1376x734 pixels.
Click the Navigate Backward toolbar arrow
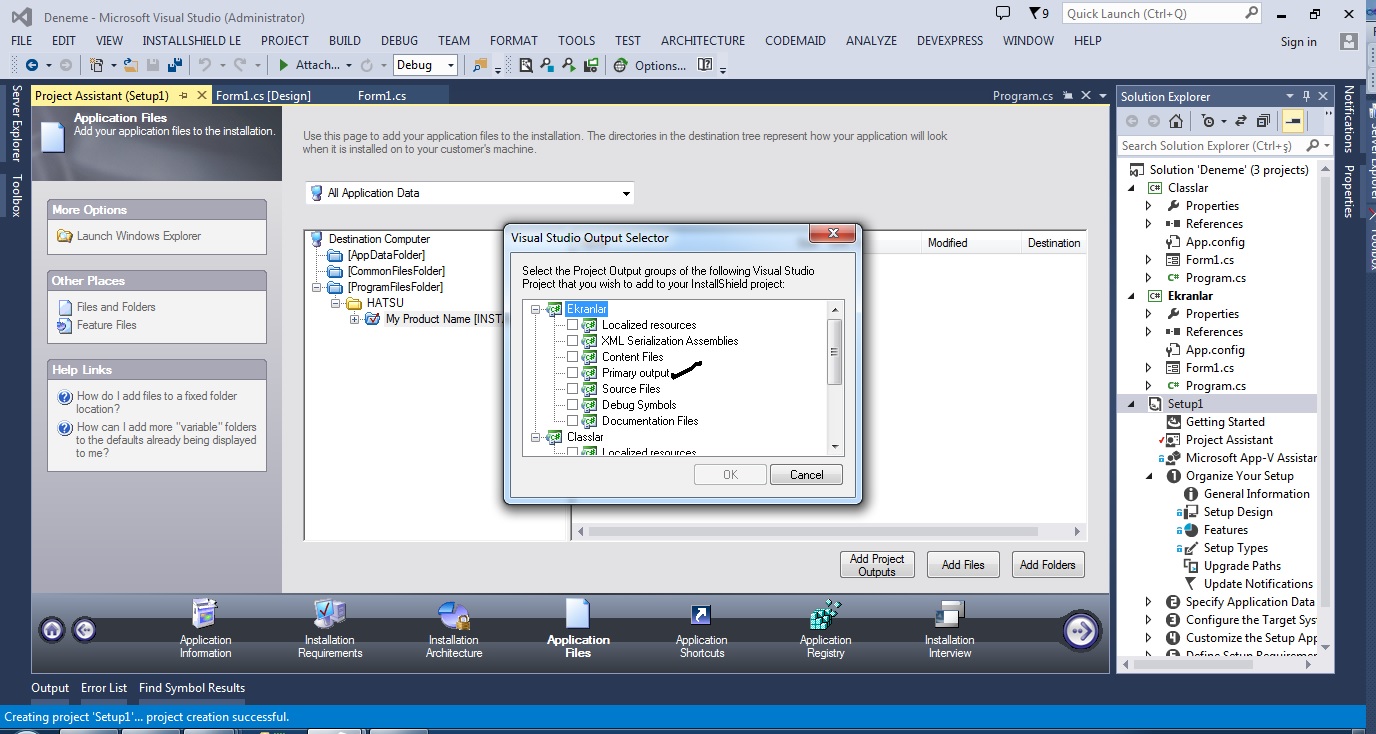(x=32, y=65)
